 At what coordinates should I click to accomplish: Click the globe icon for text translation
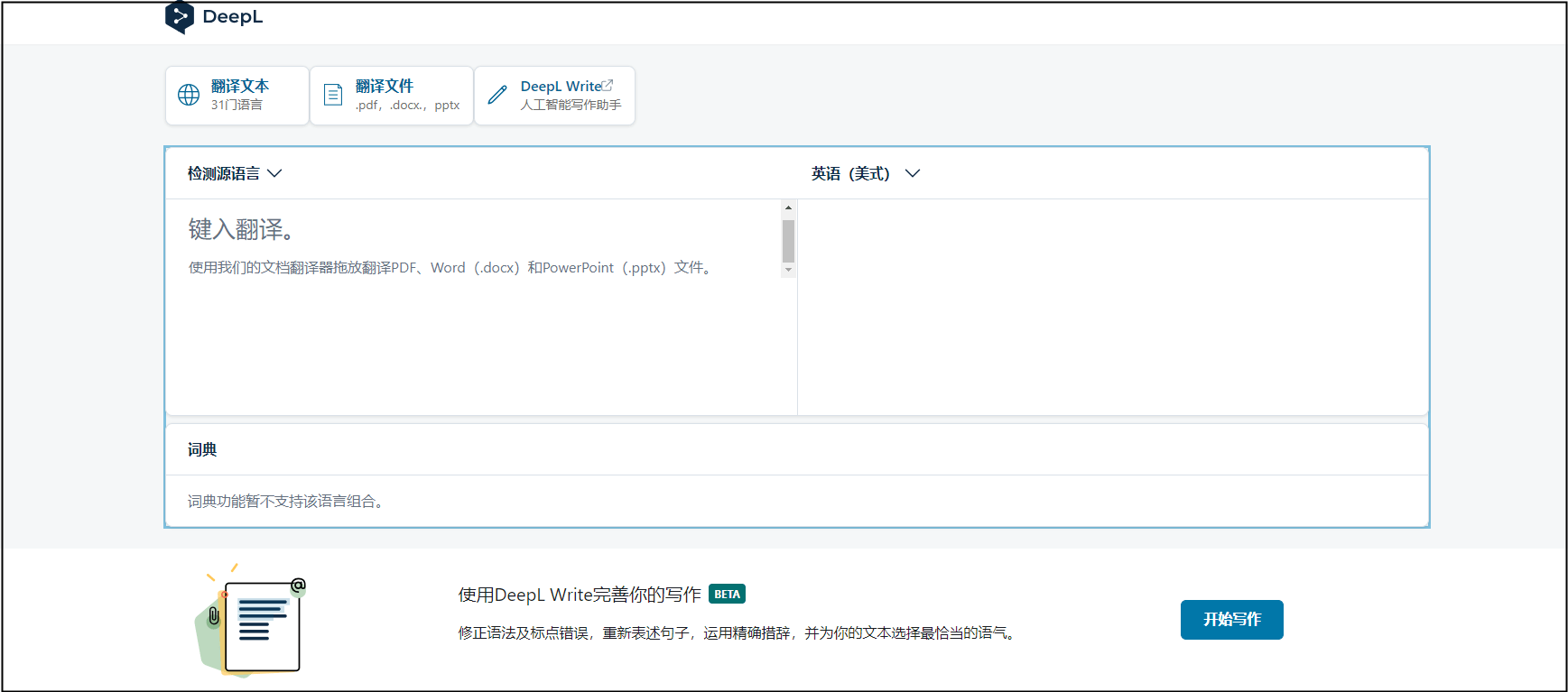(189, 95)
